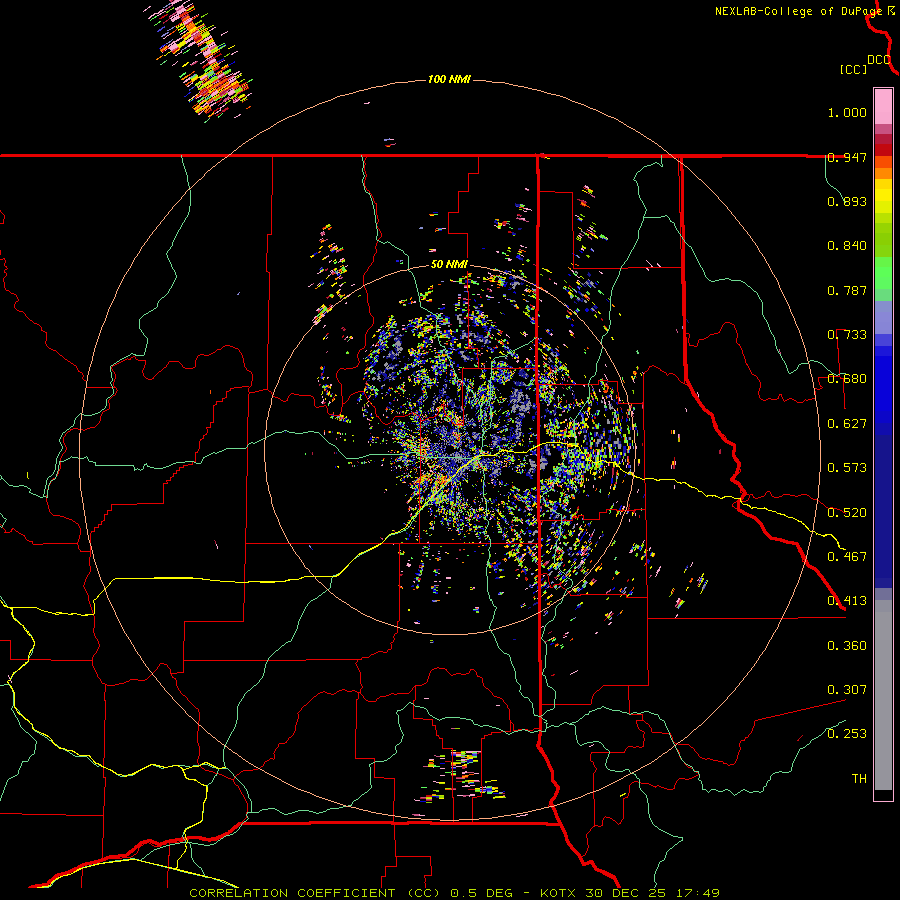Pick the gray segment of the color bar

pyautogui.click(x=883, y=695)
